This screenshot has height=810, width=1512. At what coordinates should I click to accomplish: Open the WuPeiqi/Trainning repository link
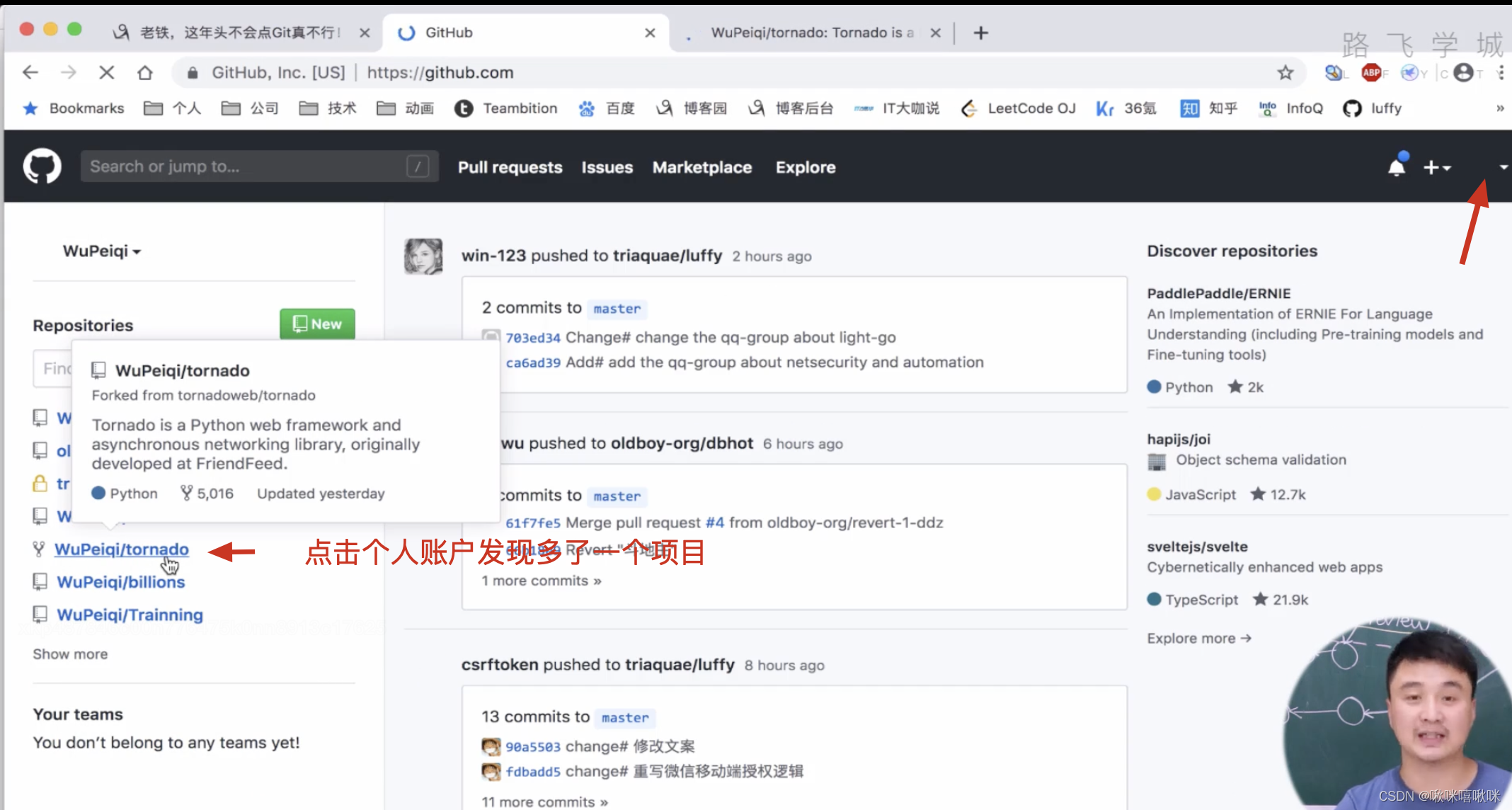[130, 614]
